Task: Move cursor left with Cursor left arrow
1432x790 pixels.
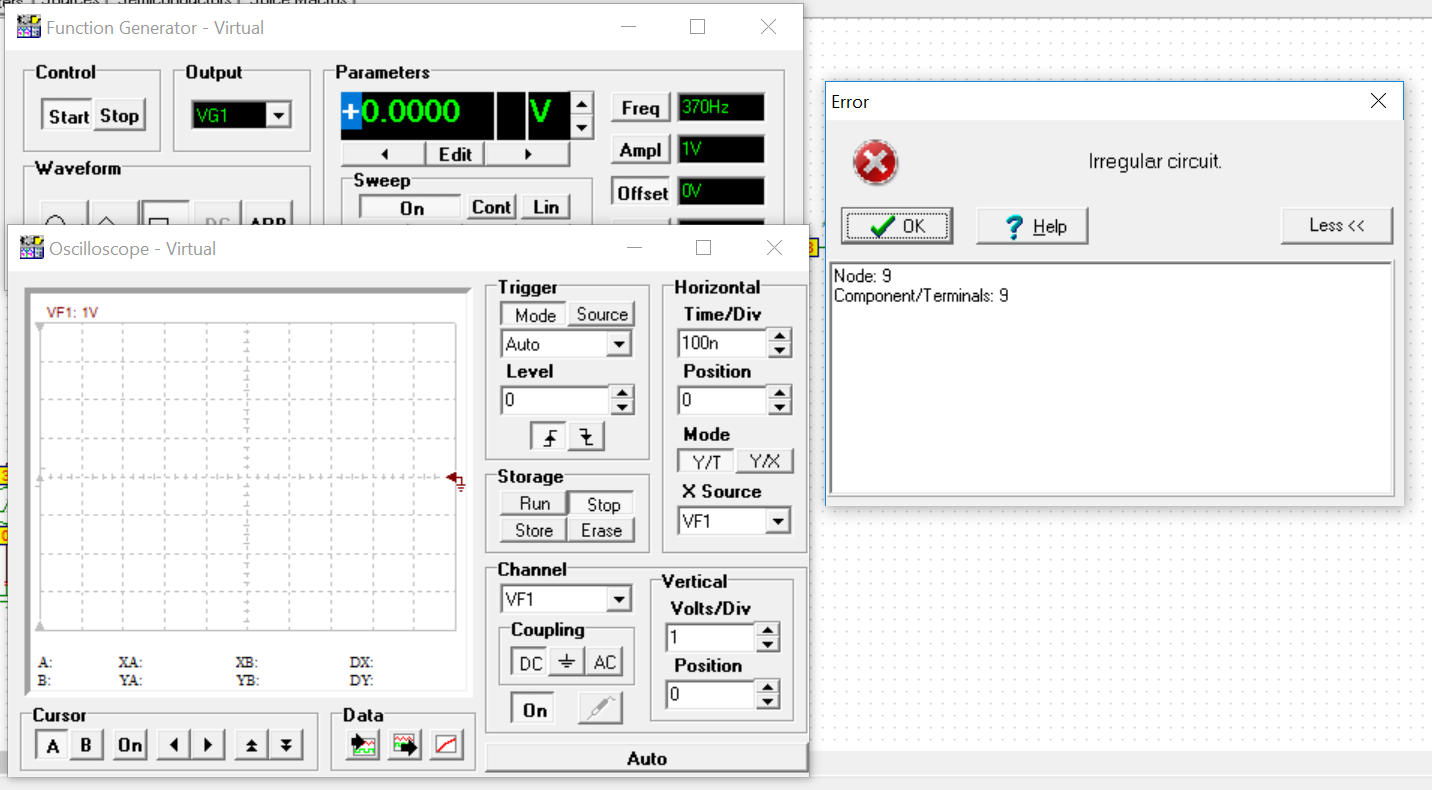Action: pyautogui.click(x=174, y=745)
